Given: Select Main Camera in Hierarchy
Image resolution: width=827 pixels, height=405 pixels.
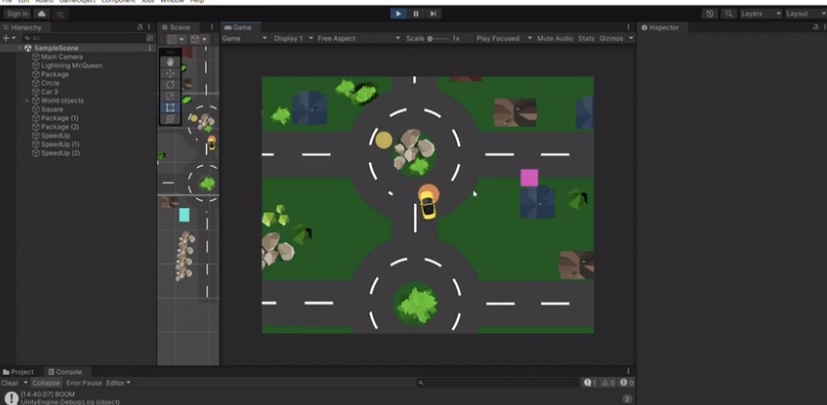Looking at the screenshot, I should coord(62,57).
